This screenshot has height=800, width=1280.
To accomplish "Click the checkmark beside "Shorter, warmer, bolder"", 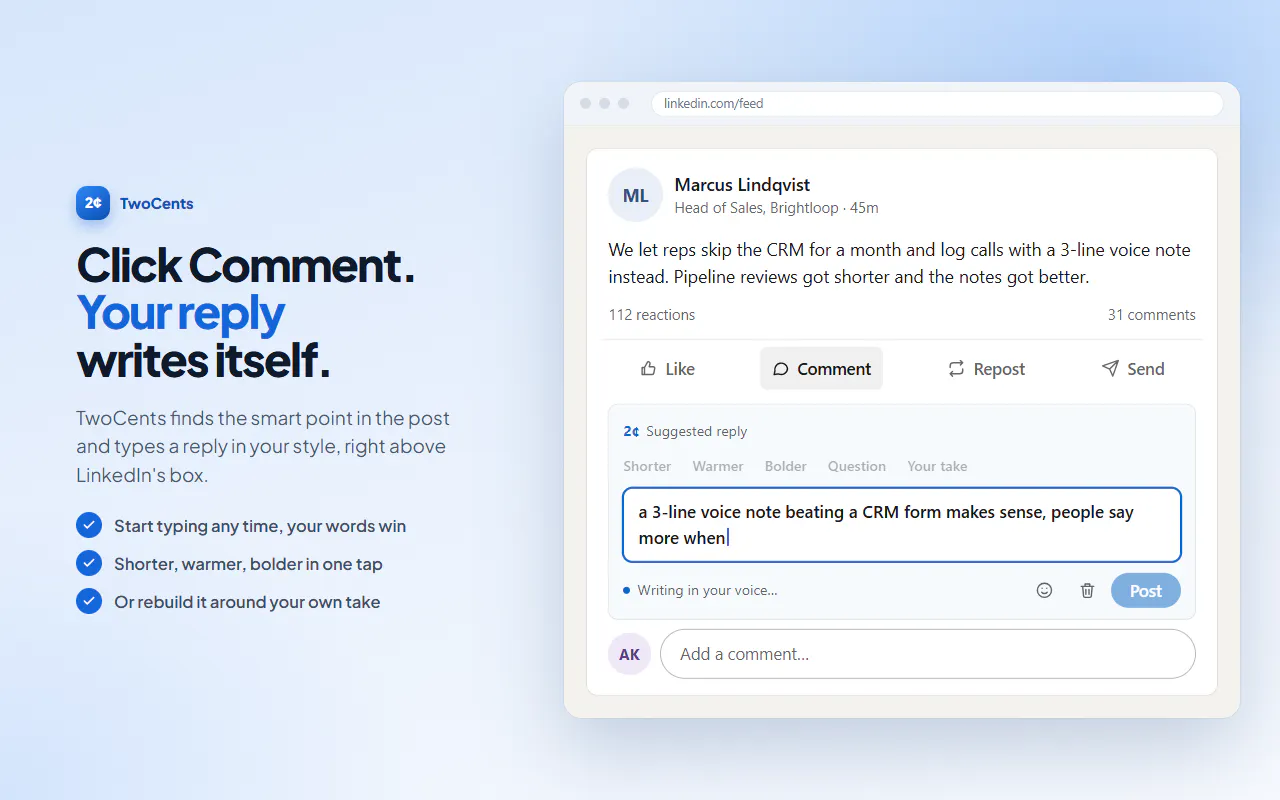I will click(89, 563).
